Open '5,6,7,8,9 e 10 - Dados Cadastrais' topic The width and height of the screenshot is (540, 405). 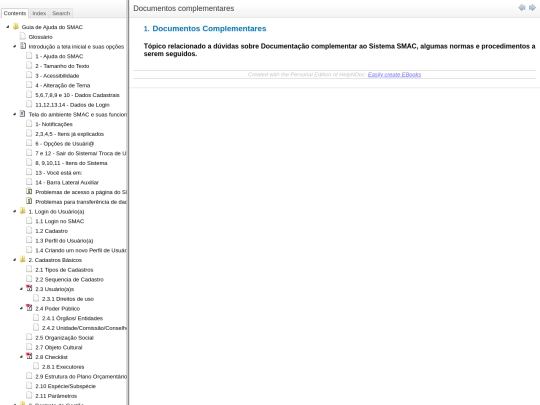[x=77, y=95]
